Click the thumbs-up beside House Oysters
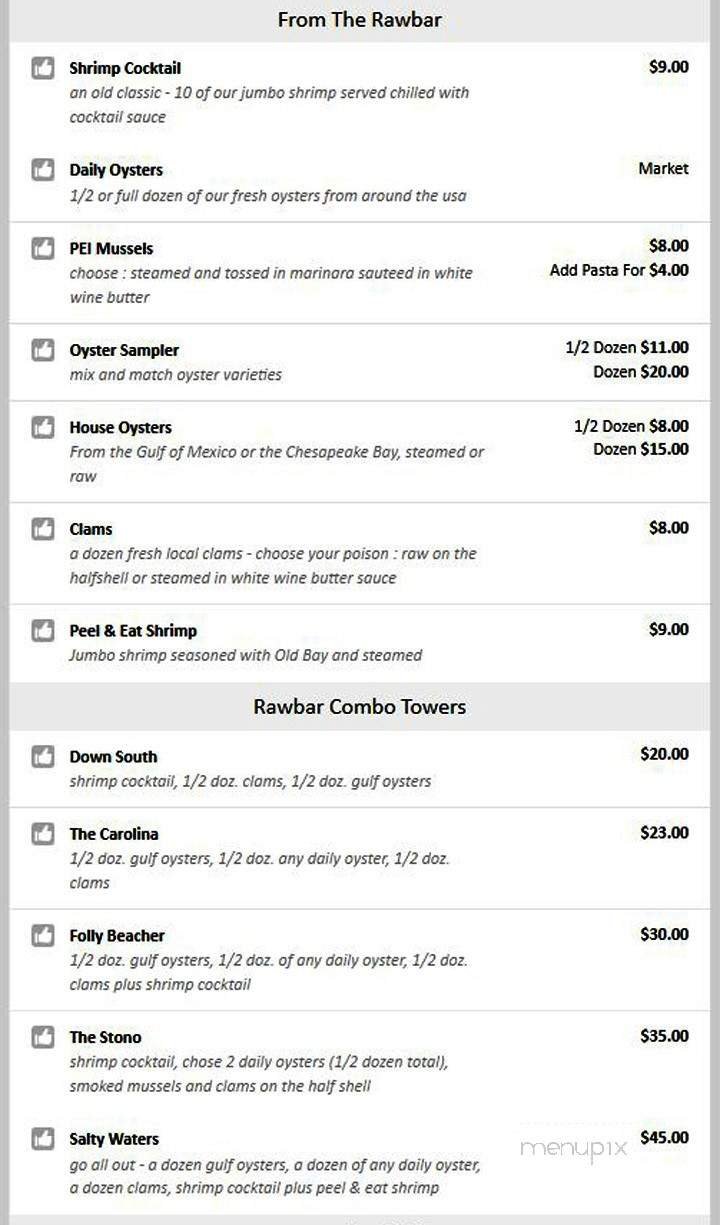The width and height of the screenshot is (720, 1225). coord(42,426)
